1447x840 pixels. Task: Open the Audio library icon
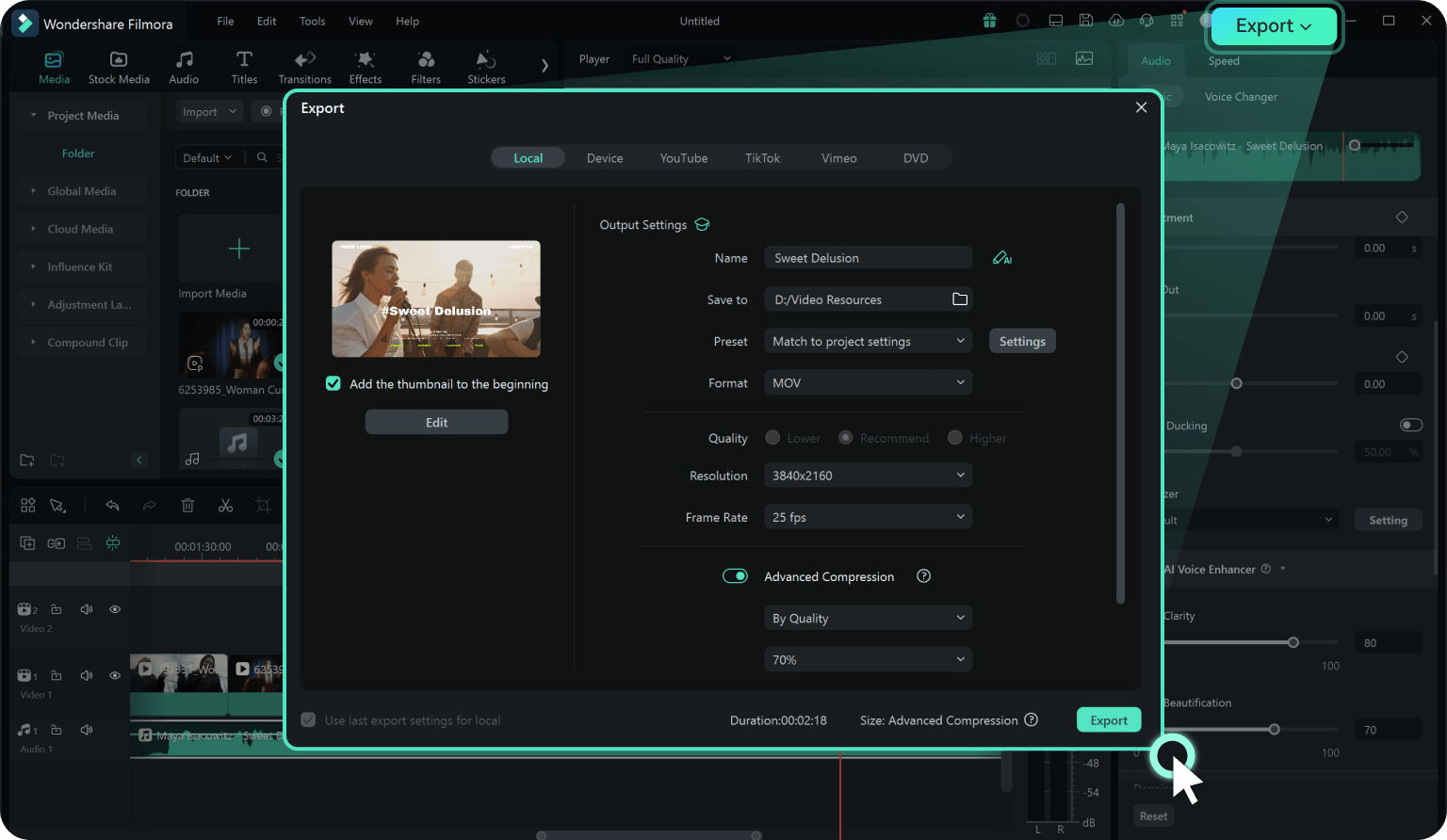point(185,59)
